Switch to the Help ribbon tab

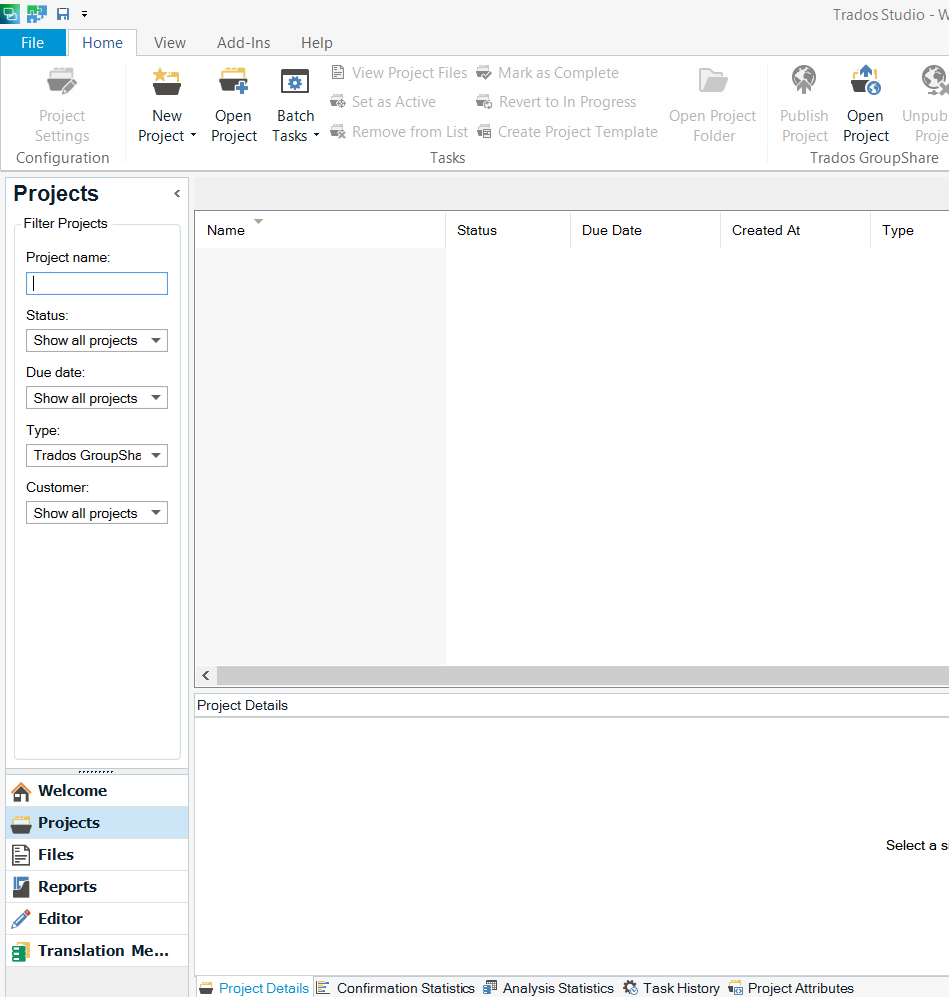(x=317, y=43)
